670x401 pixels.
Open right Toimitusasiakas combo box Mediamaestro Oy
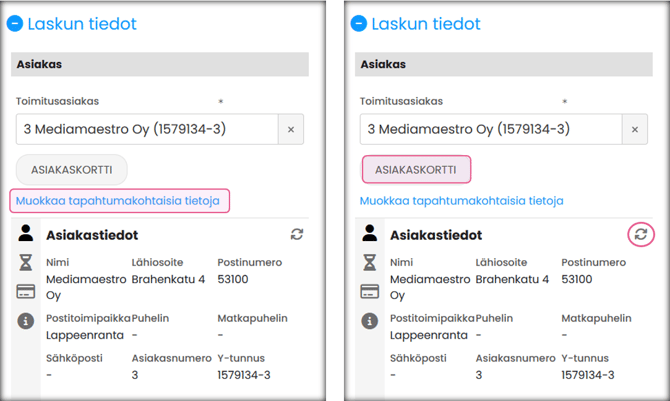click(x=489, y=129)
